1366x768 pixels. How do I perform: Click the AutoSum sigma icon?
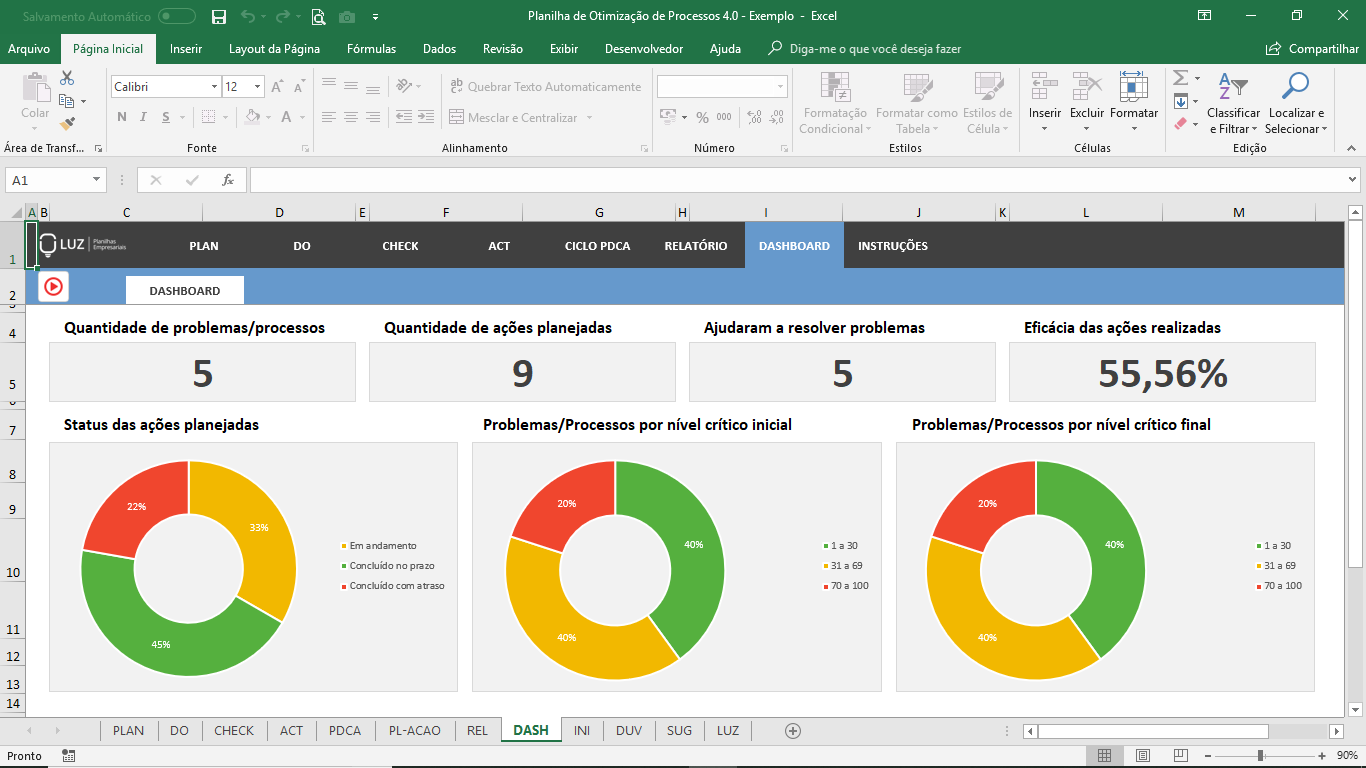click(1180, 78)
